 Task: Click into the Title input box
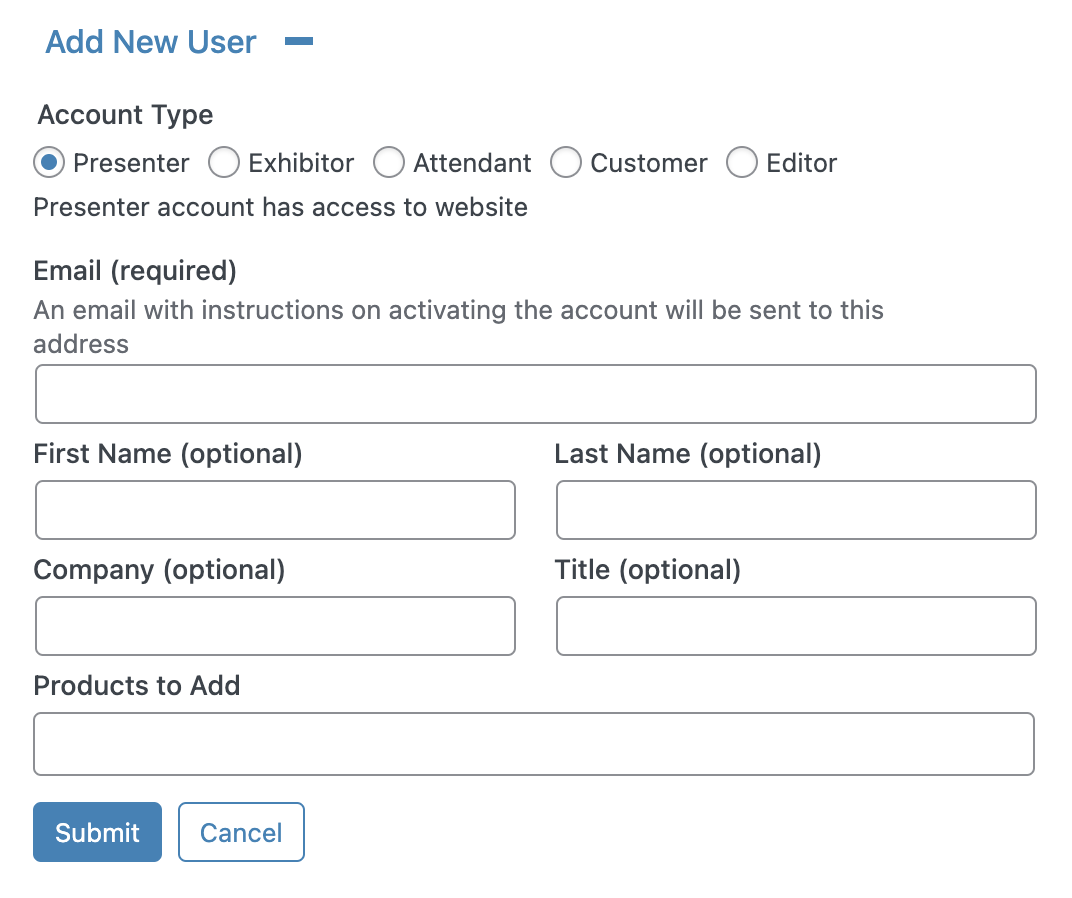coord(796,626)
